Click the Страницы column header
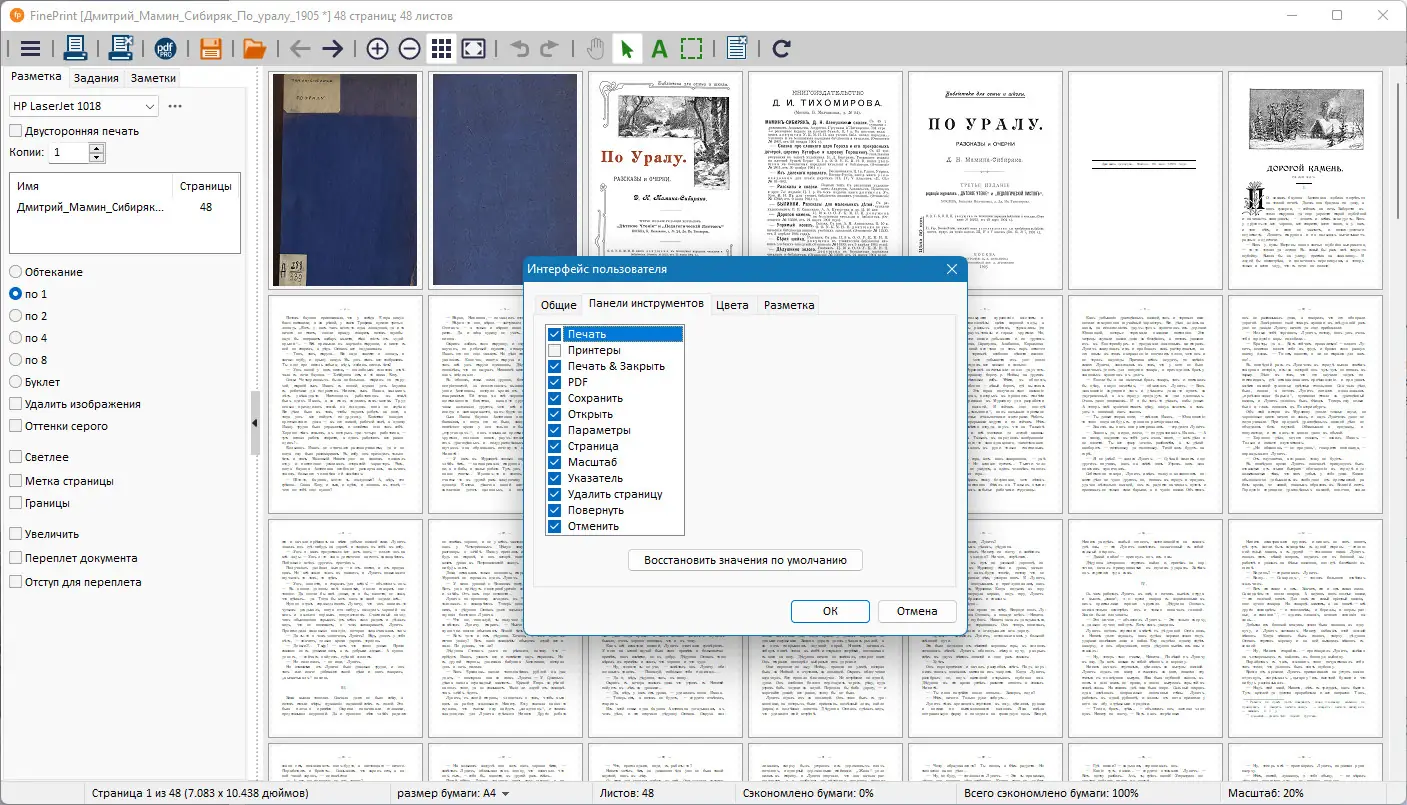 (x=205, y=186)
